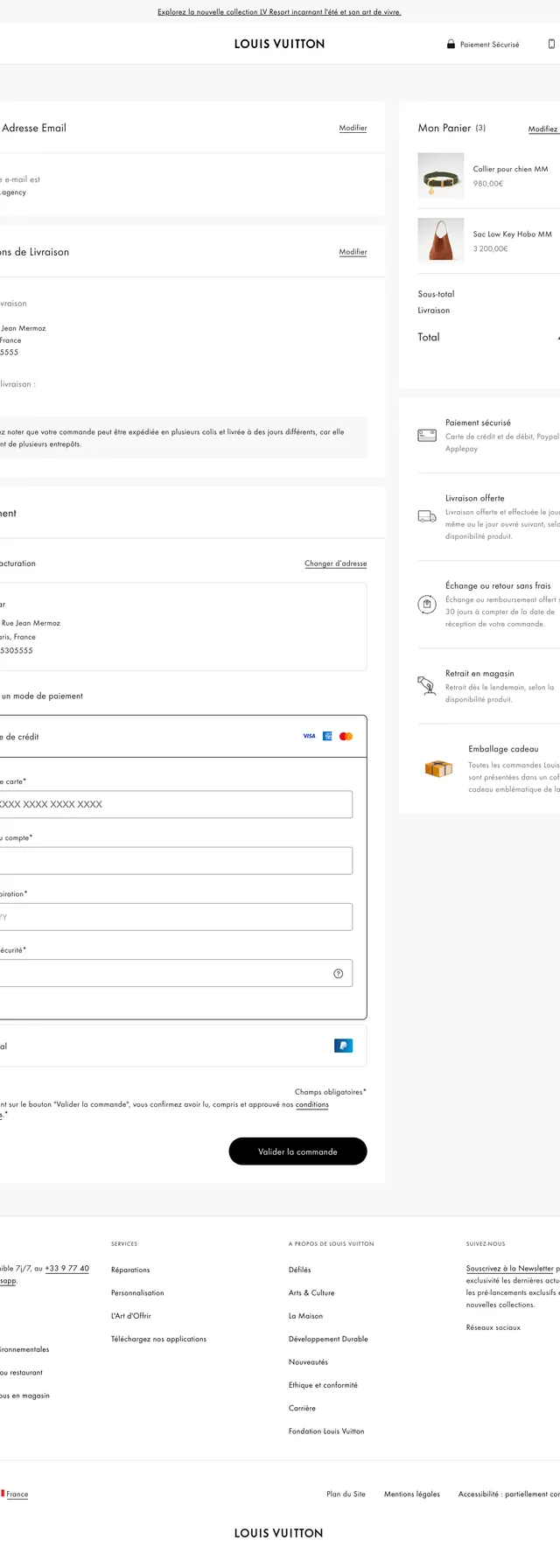Open Téléchargez nos applications footer link
Viewport: 560px width, 1568px height.
point(159,1339)
